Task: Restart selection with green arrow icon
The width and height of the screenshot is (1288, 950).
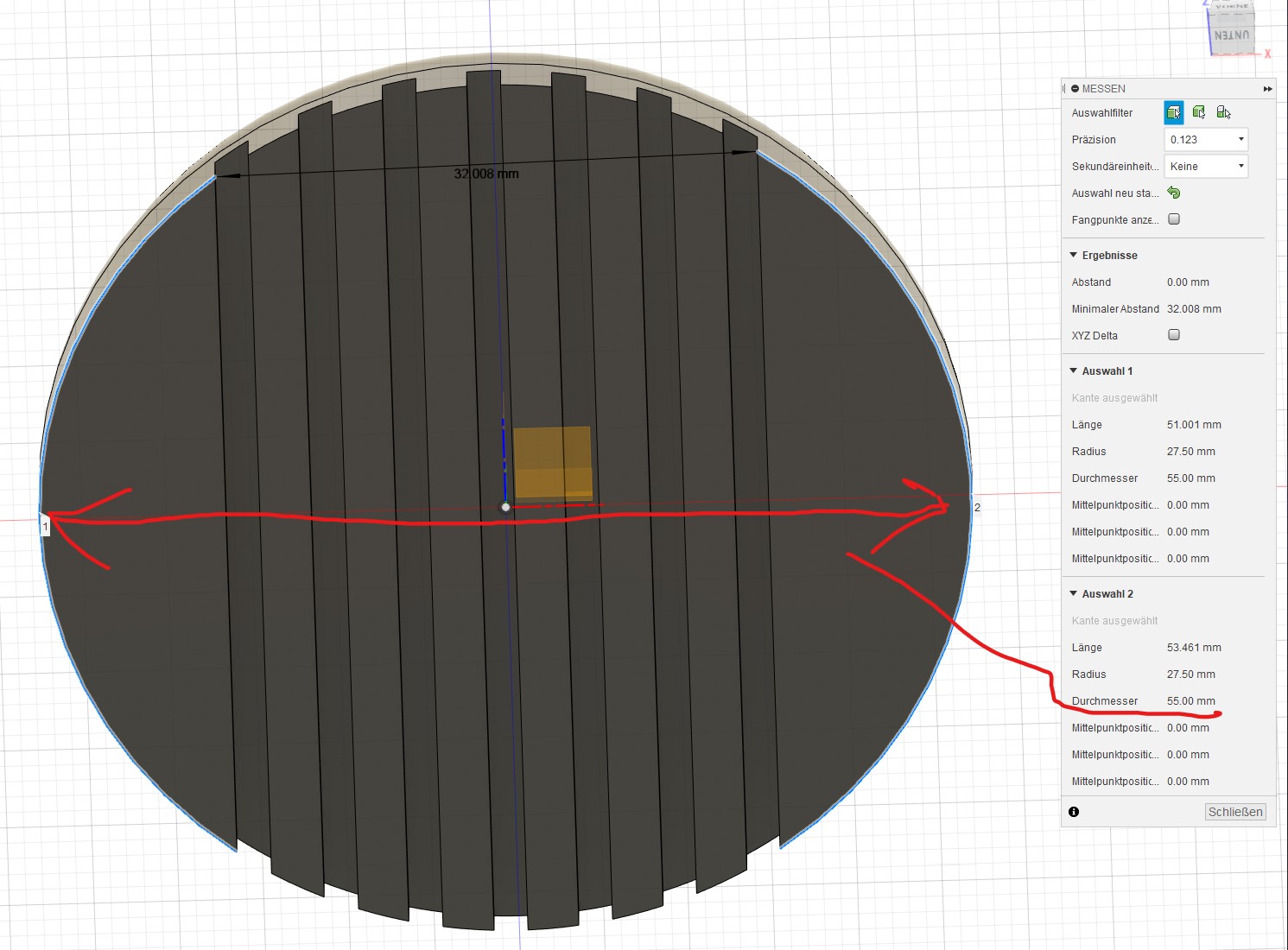Action: click(1173, 193)
